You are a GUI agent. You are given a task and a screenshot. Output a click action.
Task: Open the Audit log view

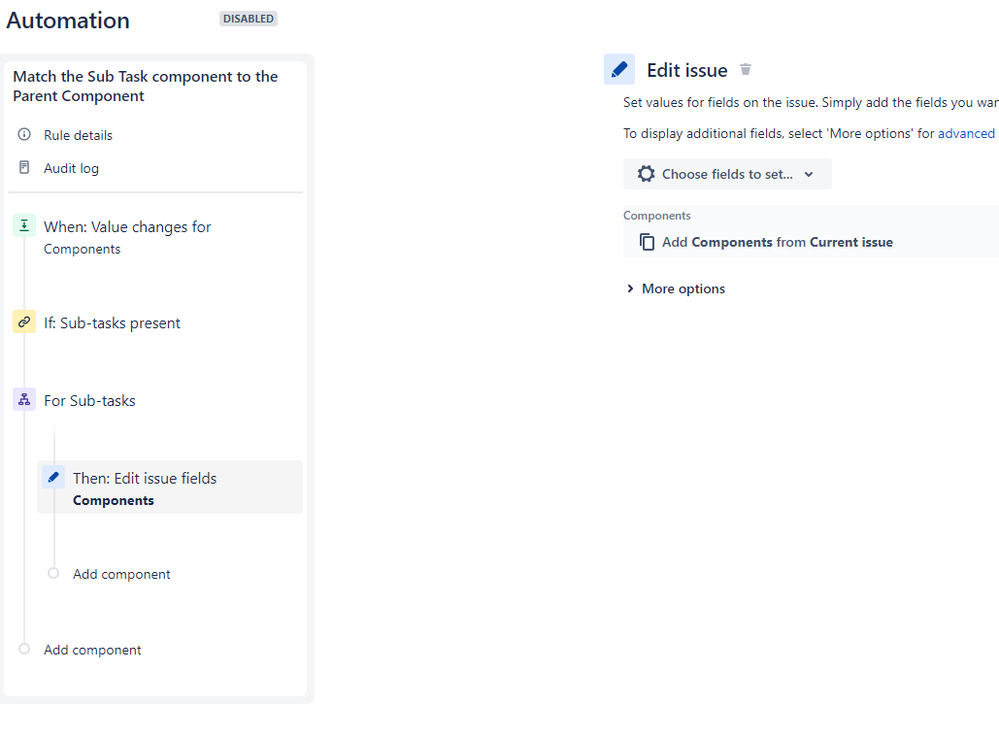[x=71, y=167]
